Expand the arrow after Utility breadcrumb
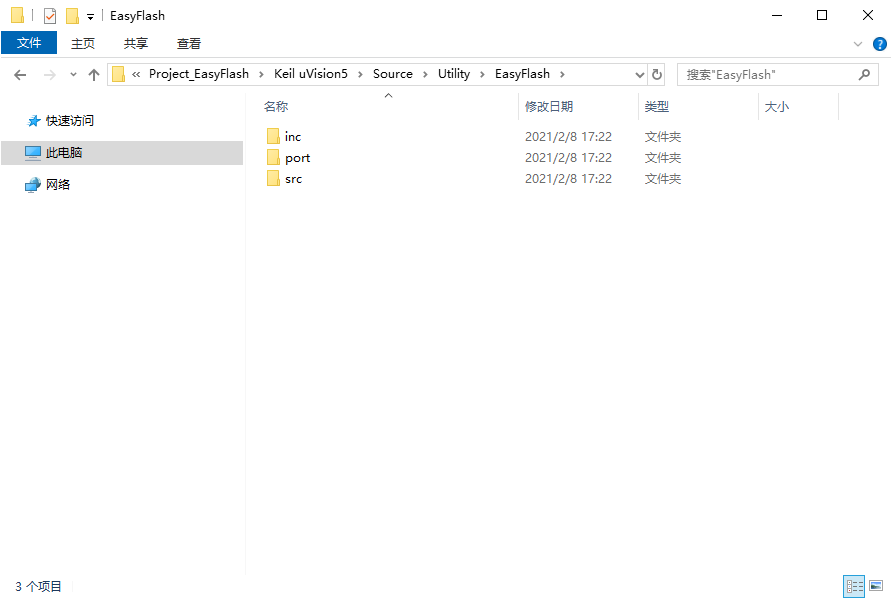 coord(482,75)
